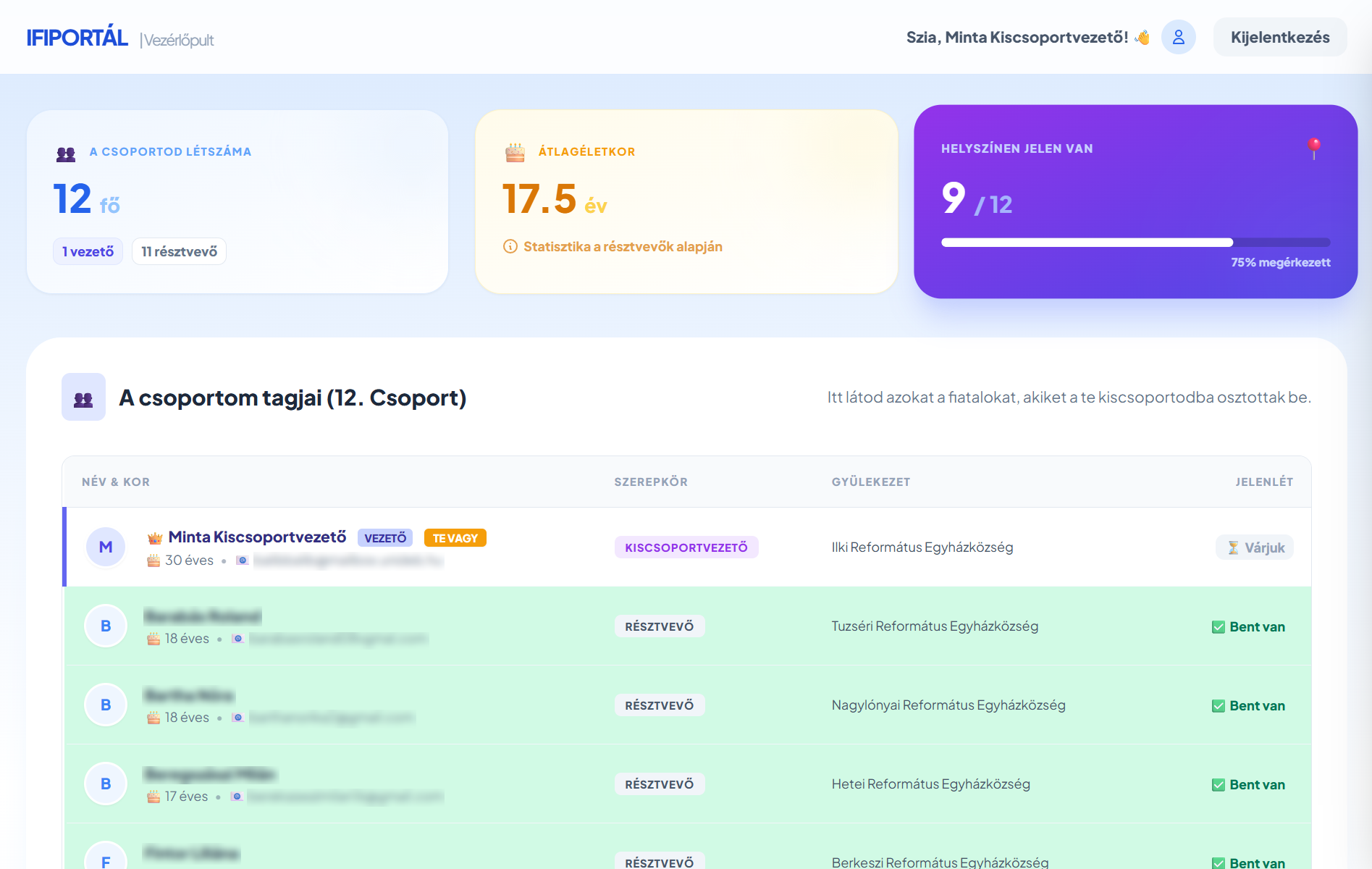The width and height of the screenshot is (1372, 869).
Task: Click Statisztika a résztvevők alapján text
Action: (x=623, y=247)
